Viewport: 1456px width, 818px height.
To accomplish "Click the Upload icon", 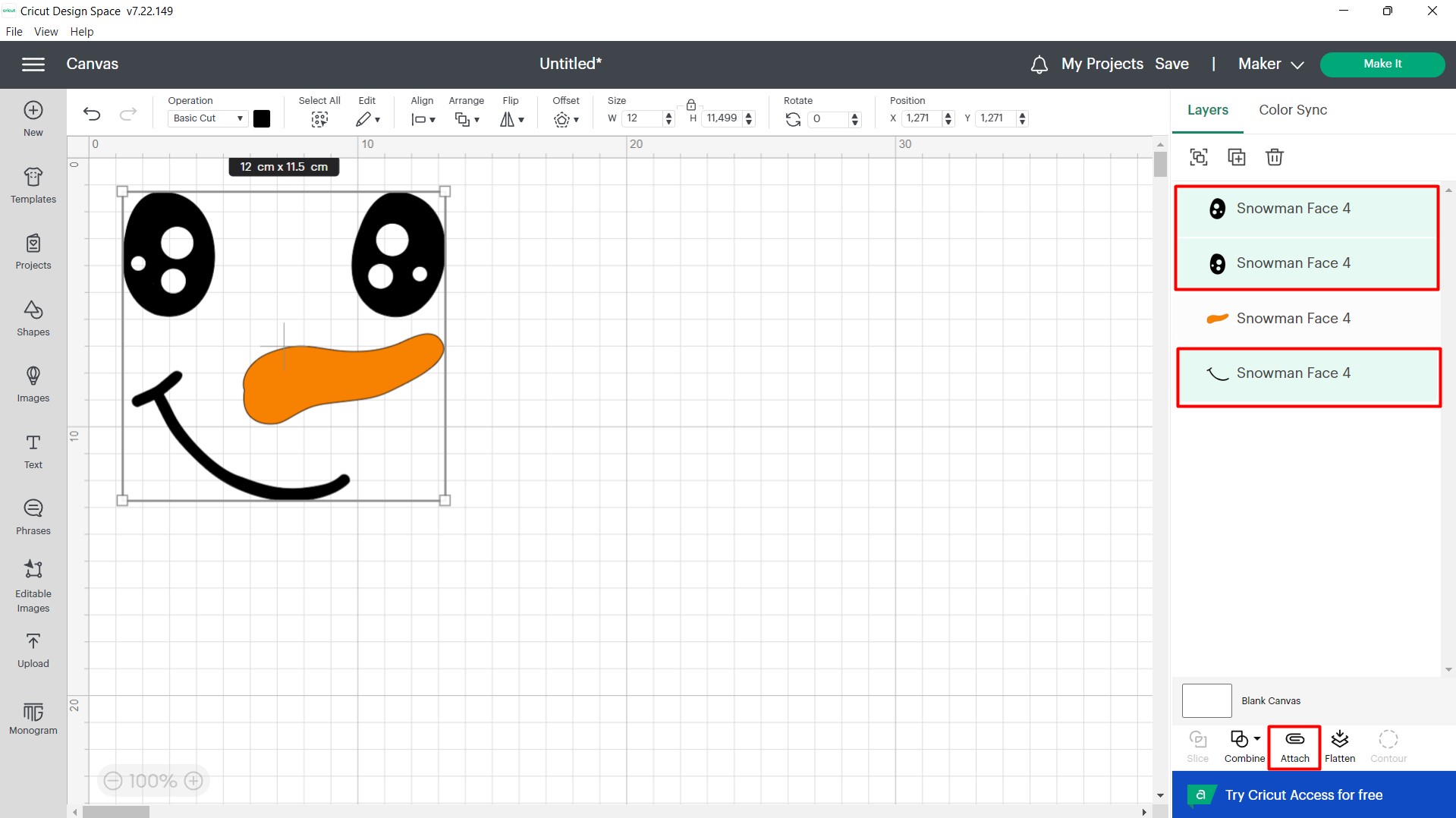I will [33, 650].
